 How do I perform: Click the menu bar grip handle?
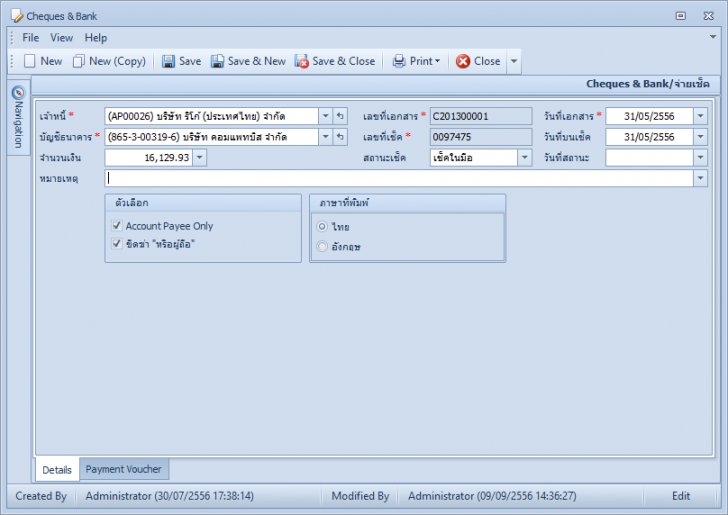(x=12, y=38)
